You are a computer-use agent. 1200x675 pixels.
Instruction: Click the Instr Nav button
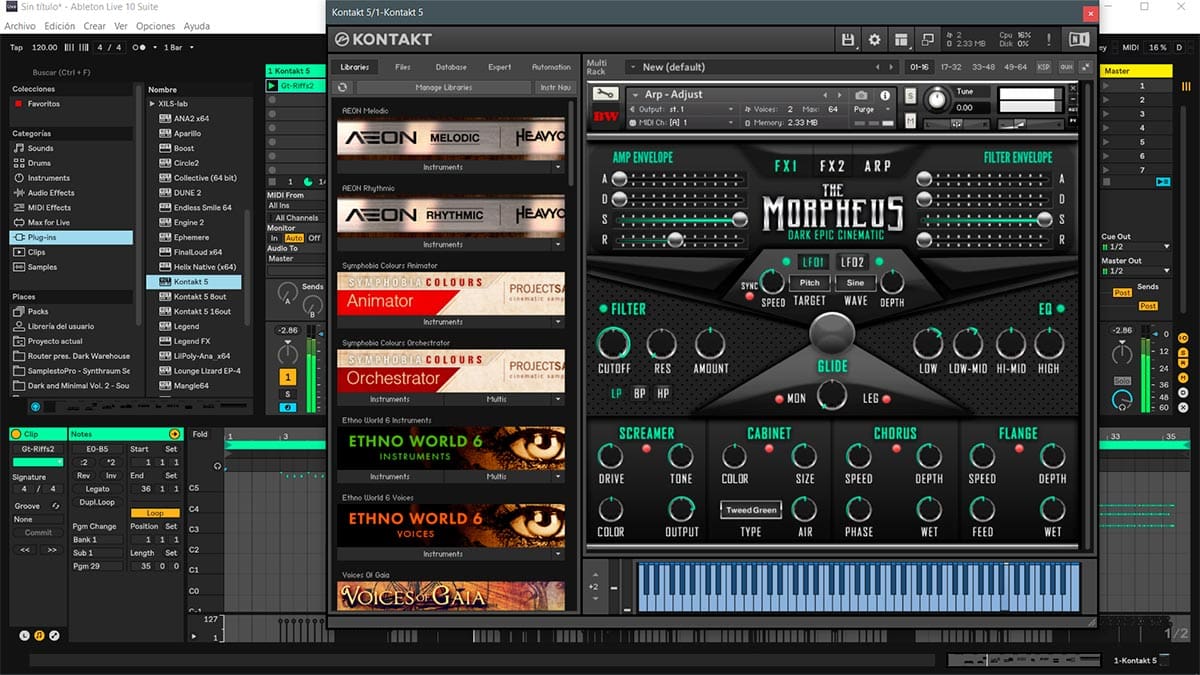pos(555,88)
